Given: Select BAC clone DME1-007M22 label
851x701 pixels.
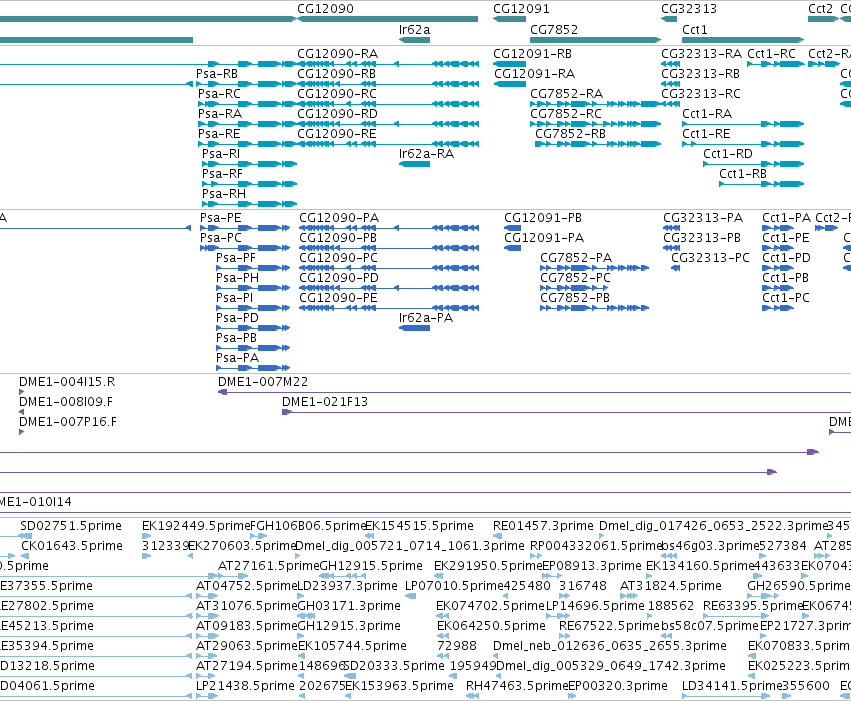Looking at the screenshot, I should click(x=263, y=382).
